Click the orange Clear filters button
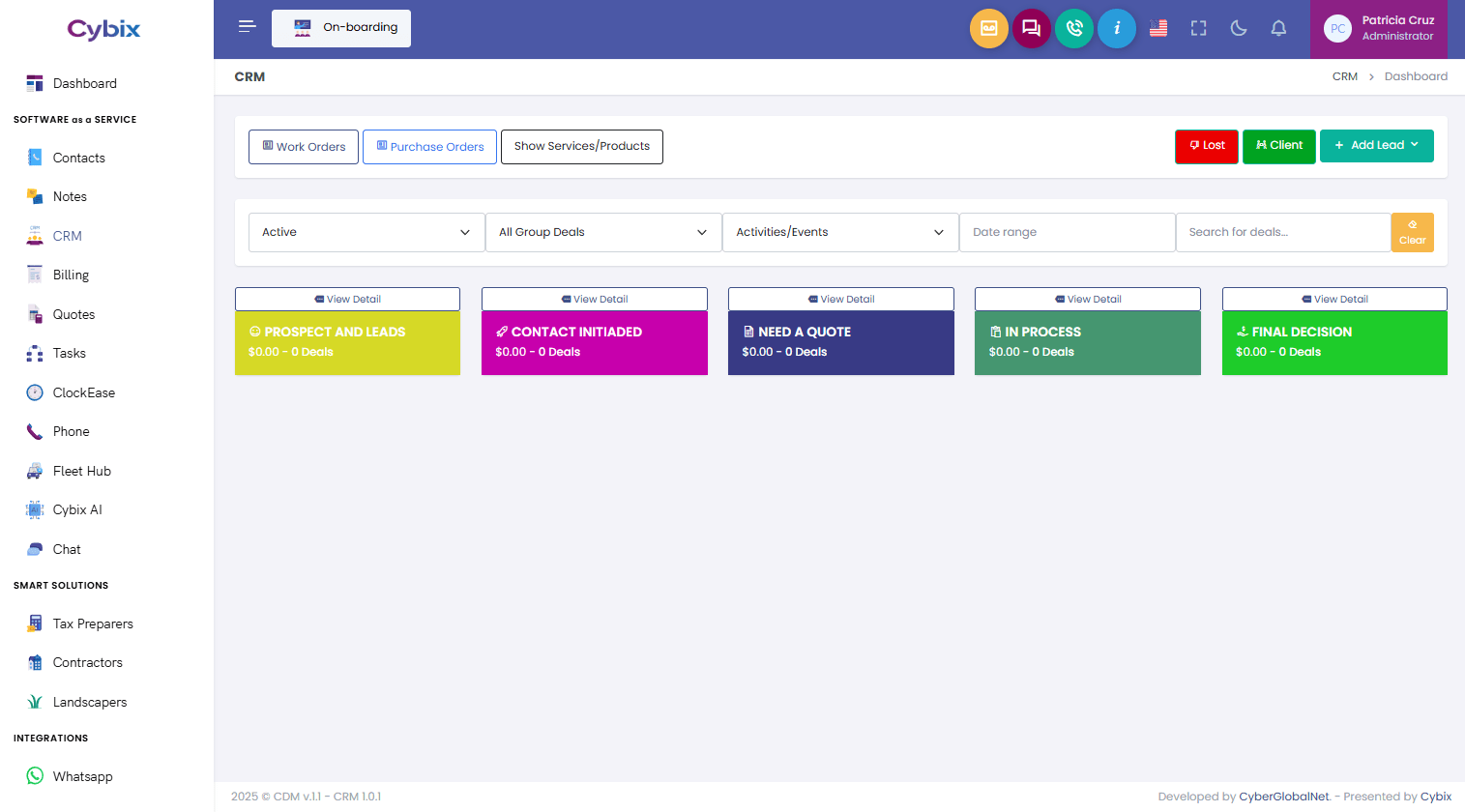This screenshot has width=1465, height=812. click(x=1413, y=232)
